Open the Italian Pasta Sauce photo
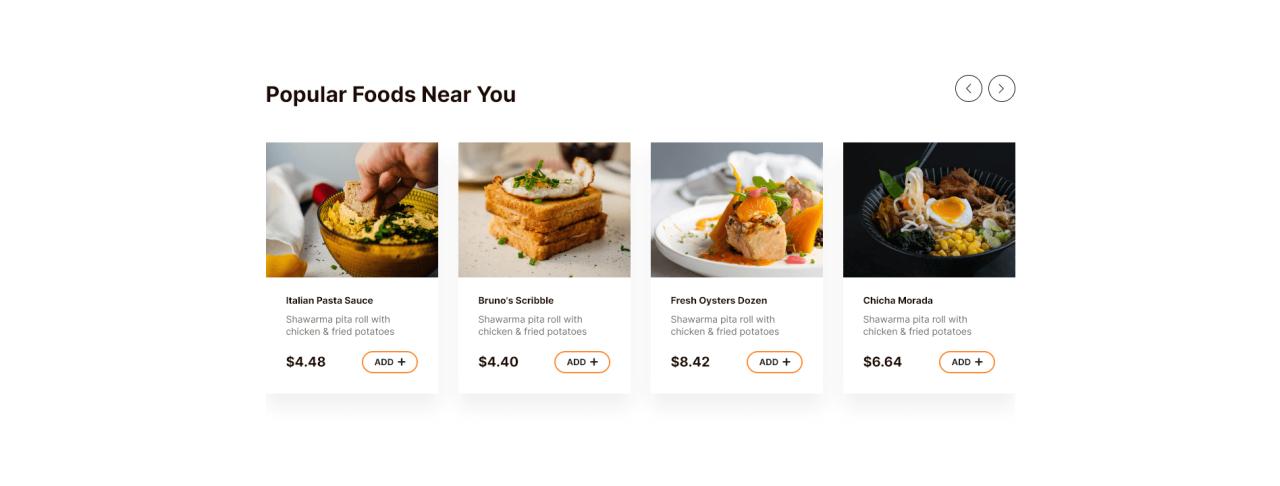This screenshot has width=1280, height=486. [352, 210]
